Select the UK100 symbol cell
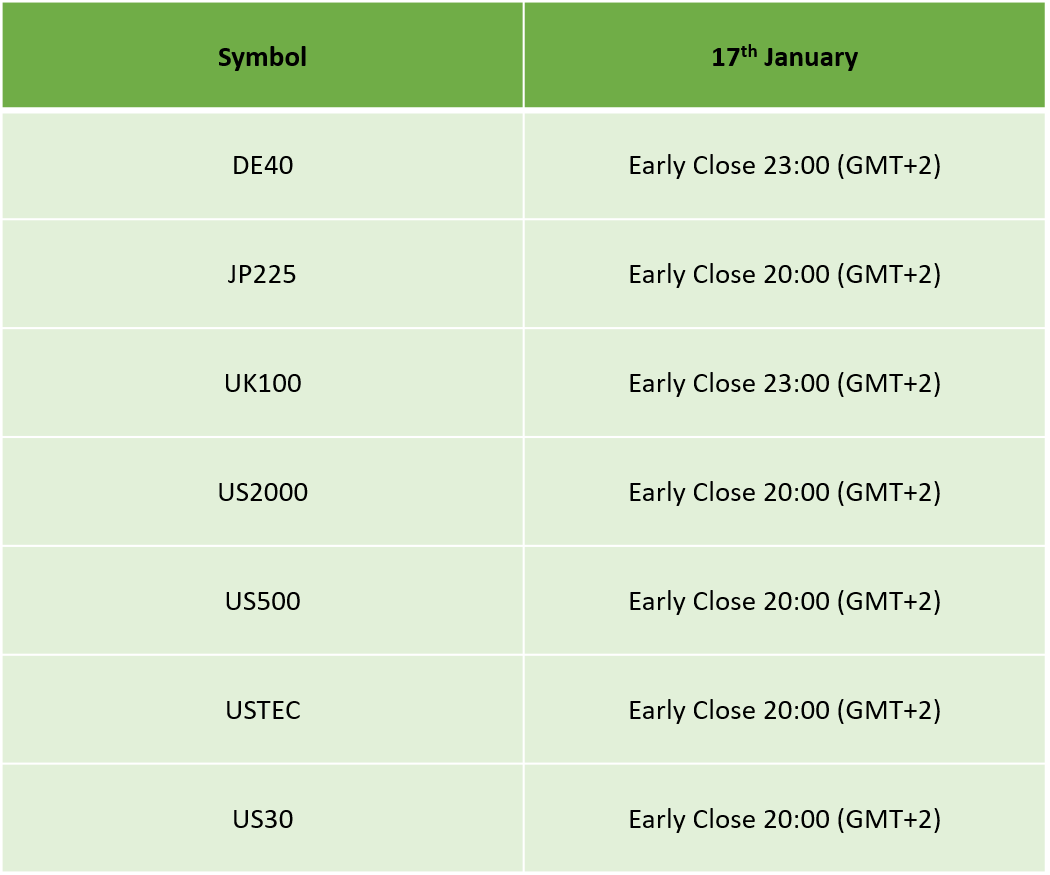 tap(262, 383)
